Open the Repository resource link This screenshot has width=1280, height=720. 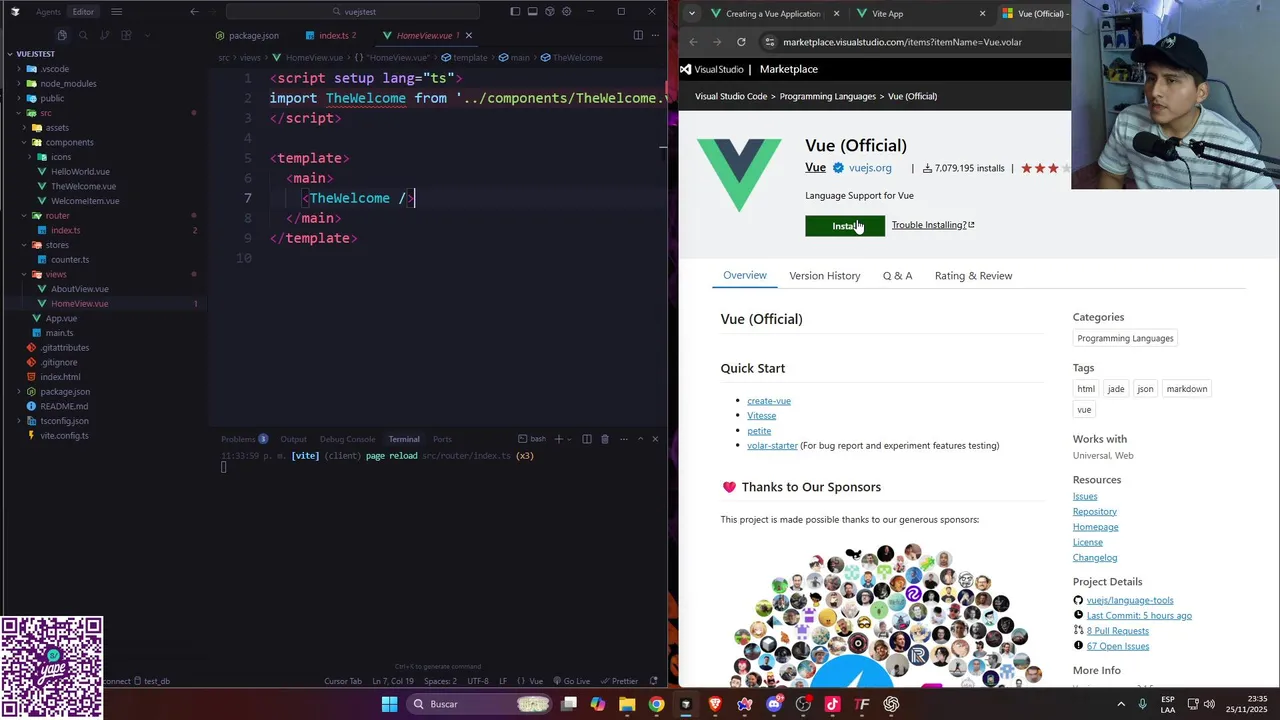coord(1095,512)
